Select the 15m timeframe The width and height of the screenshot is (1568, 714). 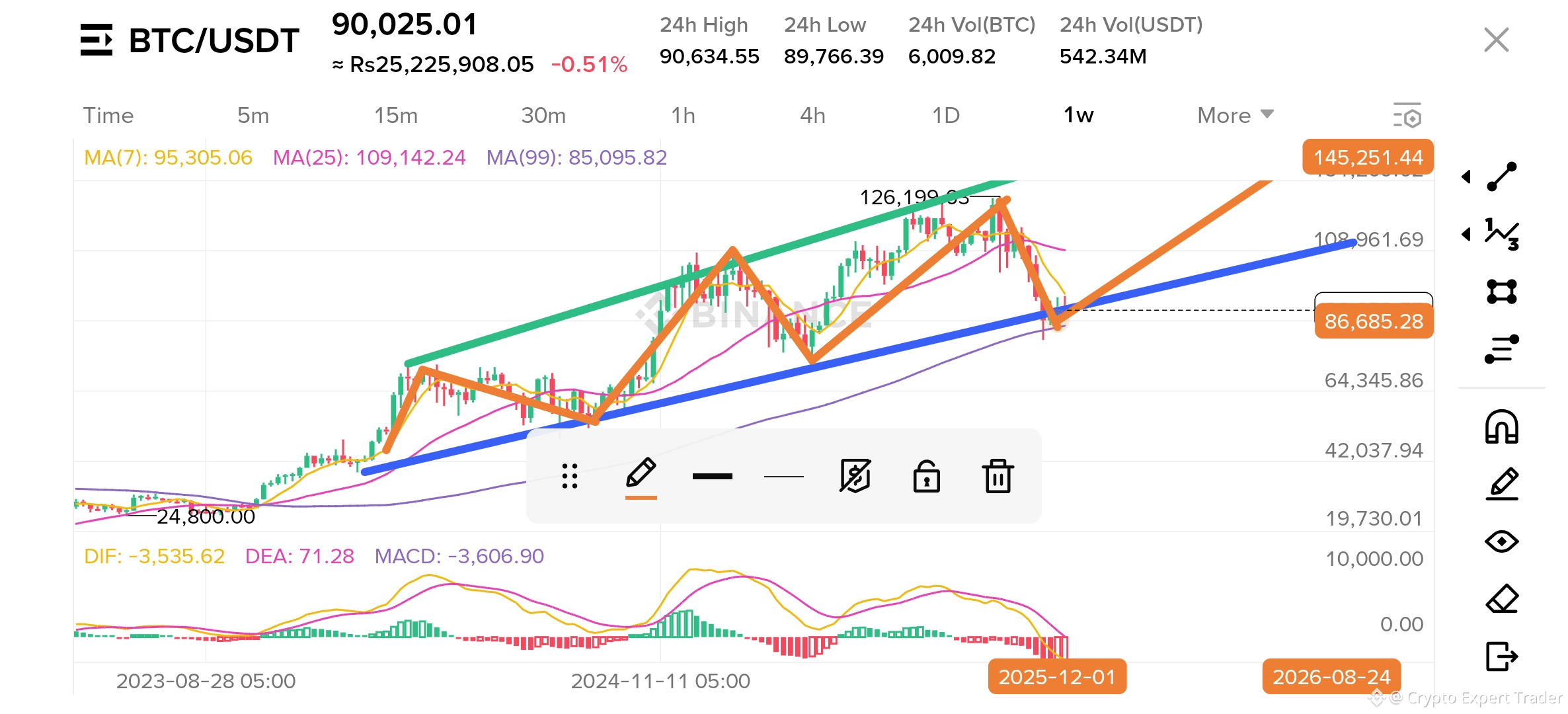[x=395, y=116]
